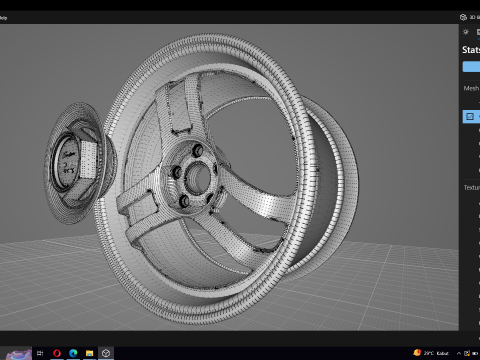Expand hidden system tray icons chevron
Image resolution: width=480 pixels, height=360 pixels.
point(459,353)
